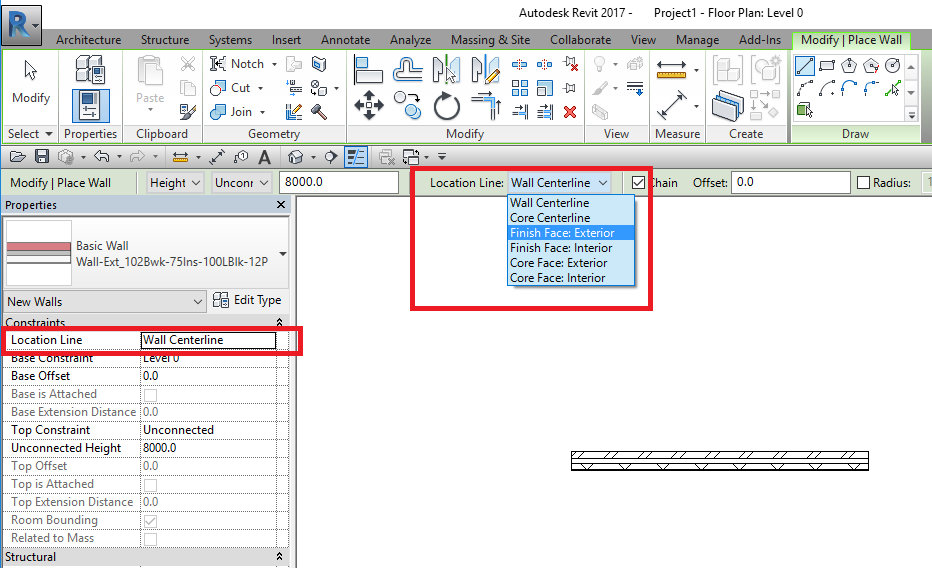Click the Save icon in quick access toolbar
Viewport: 932px width, 568px height.
coord(42,157)
